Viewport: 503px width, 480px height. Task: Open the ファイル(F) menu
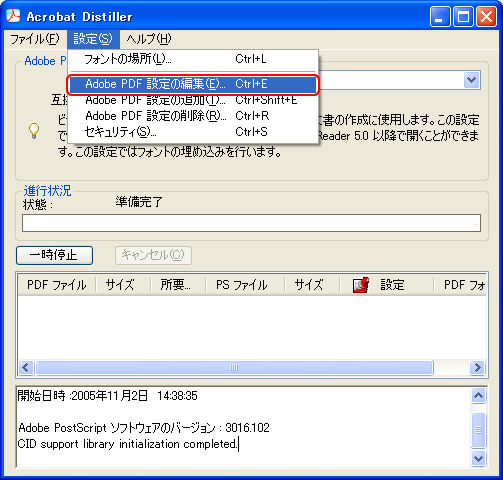click(x=35, y=39)
